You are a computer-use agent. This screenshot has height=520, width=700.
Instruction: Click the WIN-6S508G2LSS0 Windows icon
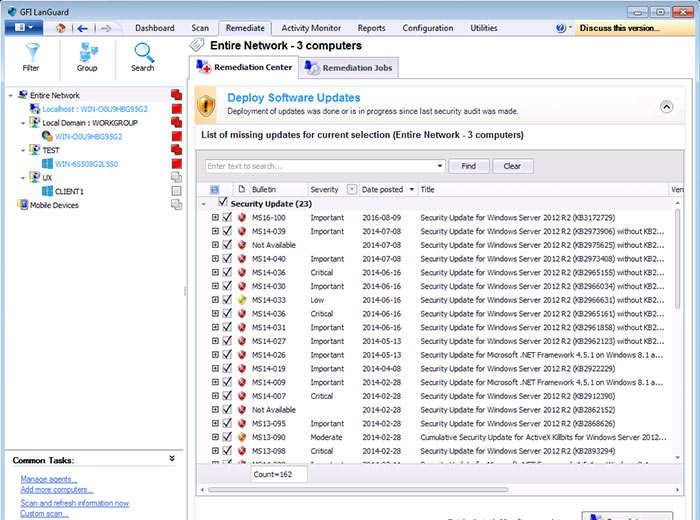coord(47,164)
